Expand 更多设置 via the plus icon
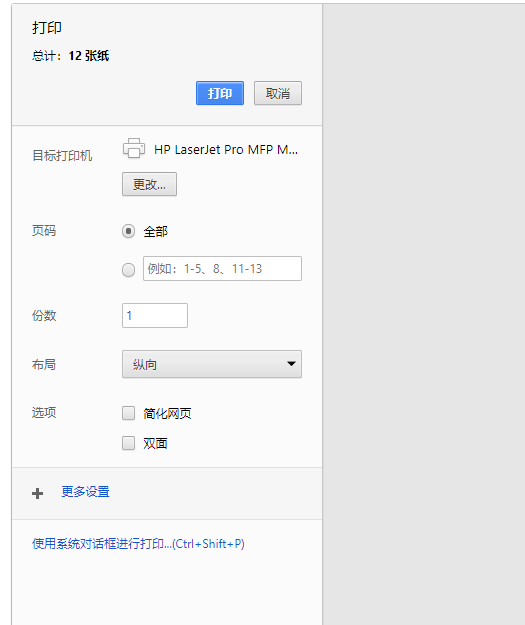 pos(37,493)
